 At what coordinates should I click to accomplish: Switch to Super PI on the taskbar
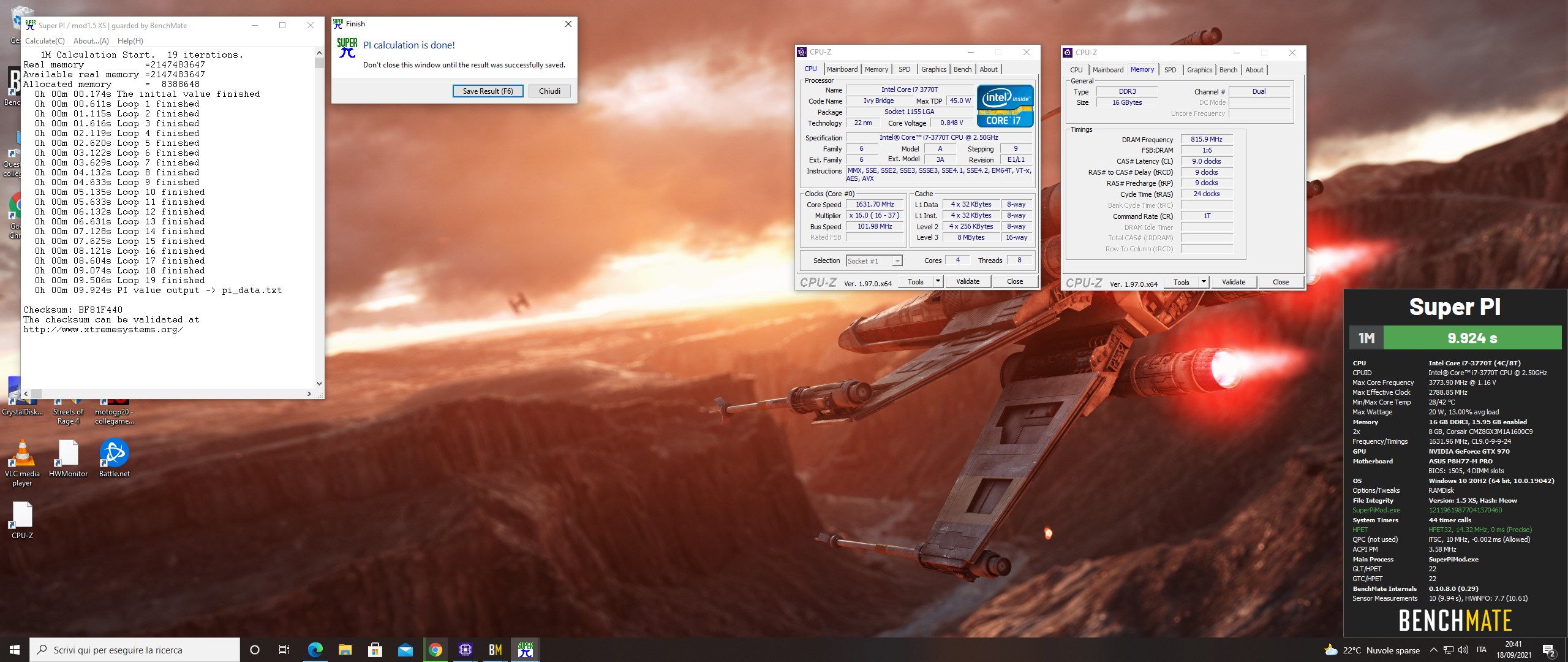[526, 650]
